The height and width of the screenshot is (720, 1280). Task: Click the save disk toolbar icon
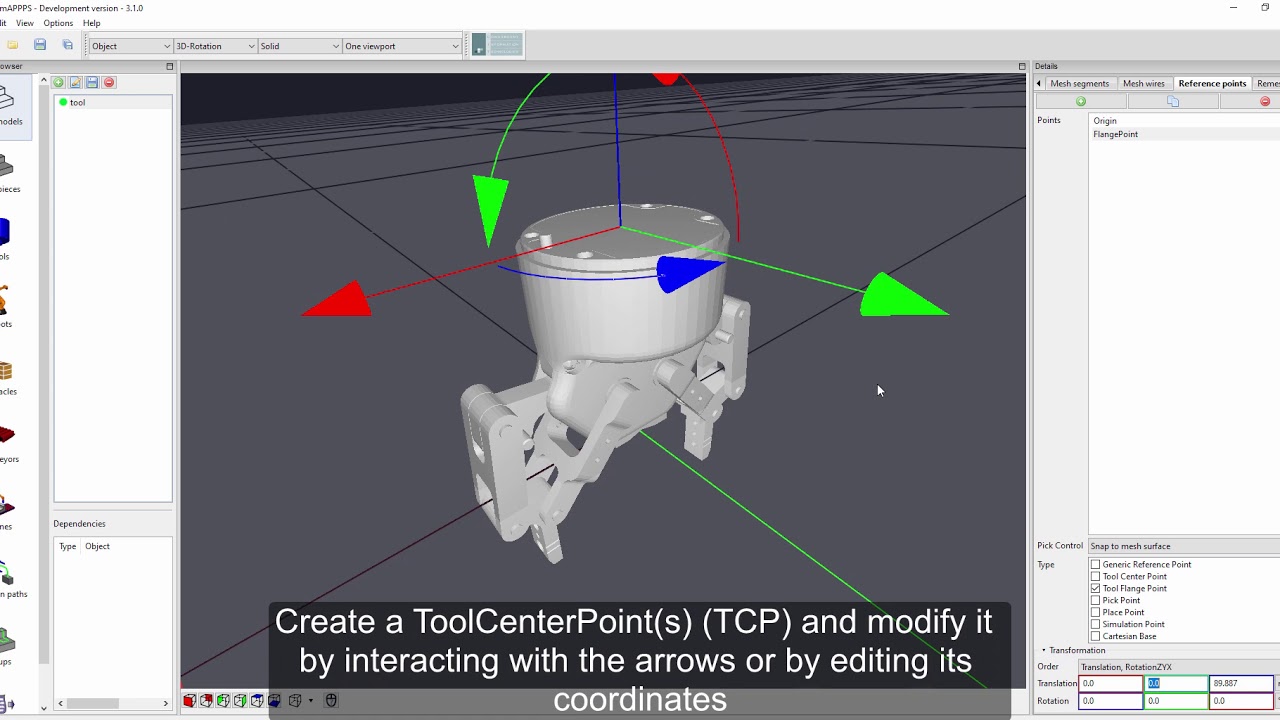(x=40, y=45)
